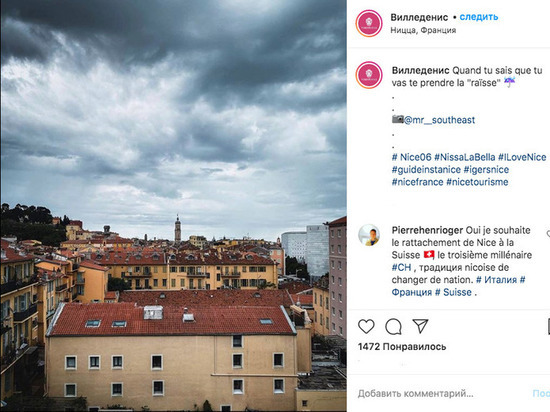
Task: Open the #CH hashtag in comment
Action: click(x=401, y=268)
